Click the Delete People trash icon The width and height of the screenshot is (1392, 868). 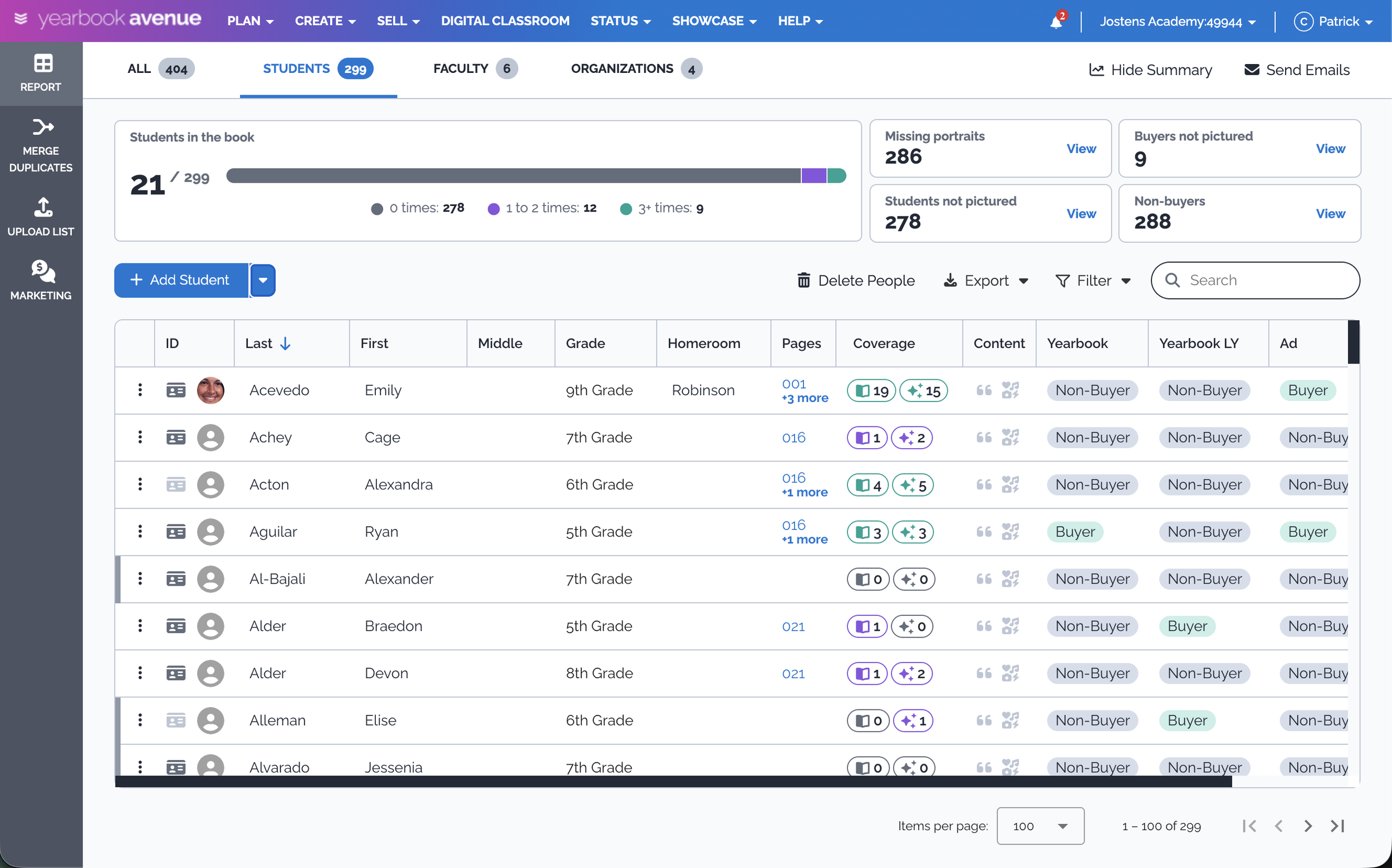click(x=803, y=280)
